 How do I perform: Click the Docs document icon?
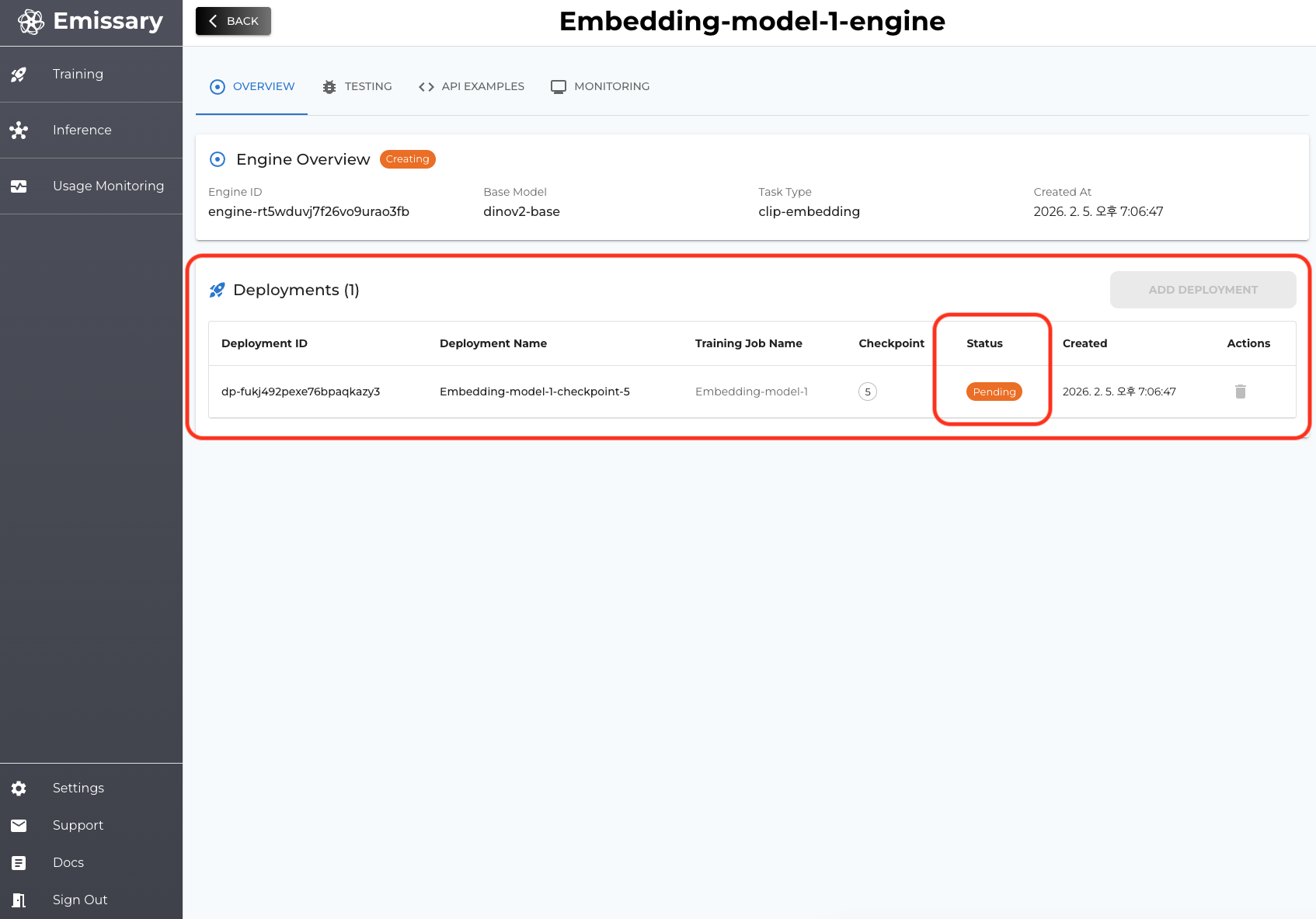pyautogui.click(x=19, y=863)
